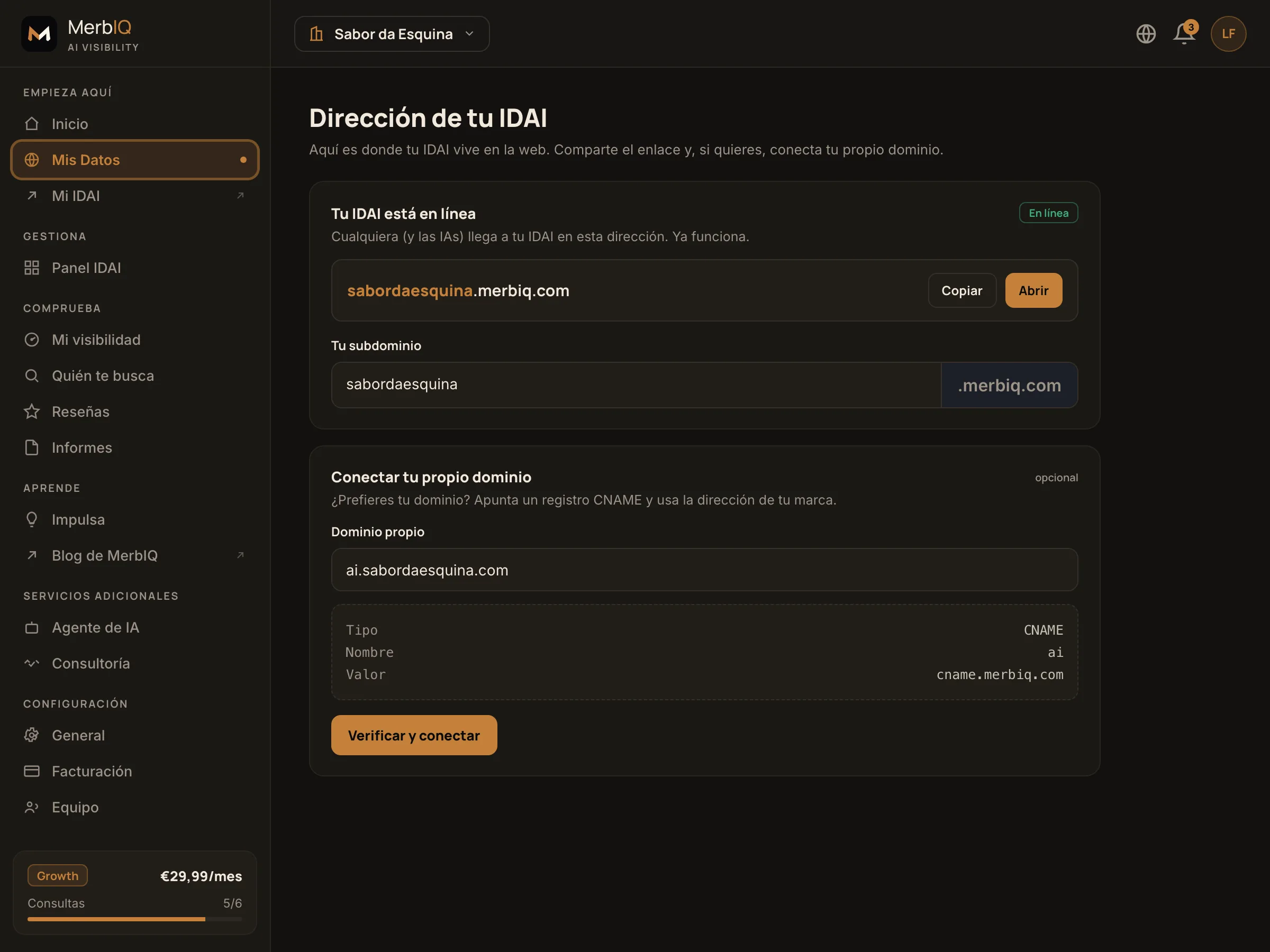The width and height of the screenshot is (1270, 952).
Task: Click the 5/6 consultas count
Action: coord(232,903)
